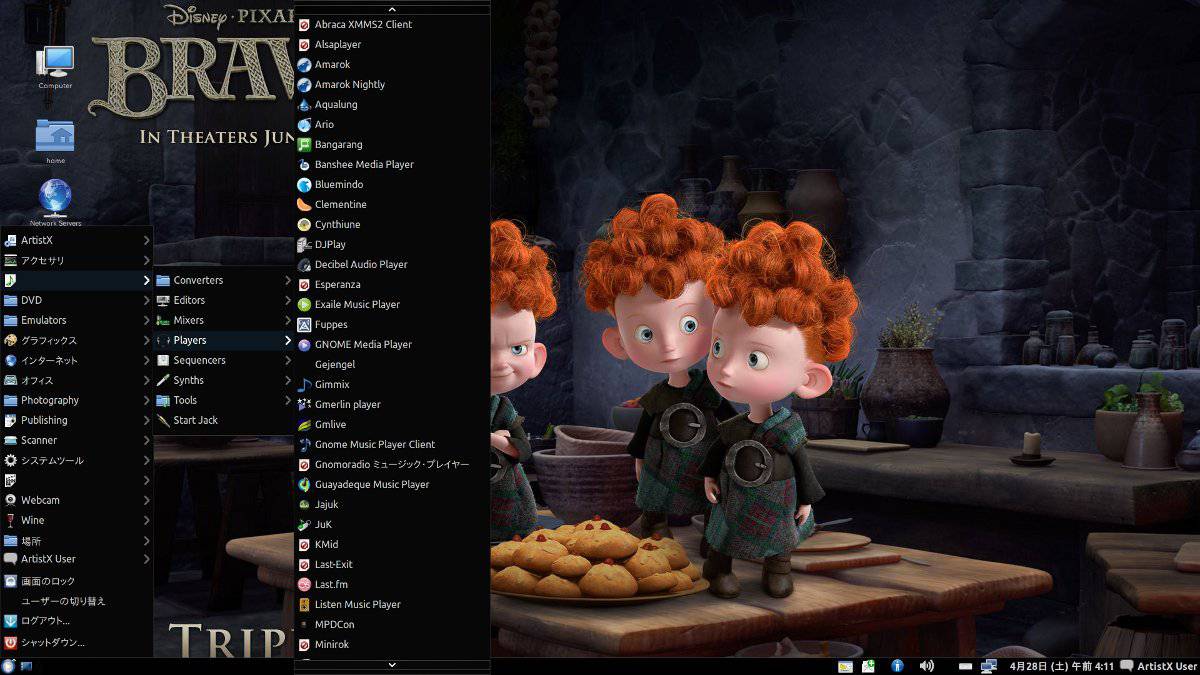Open the インターネット menu category
Viewport: 1200px width, 675px height.
77,360
